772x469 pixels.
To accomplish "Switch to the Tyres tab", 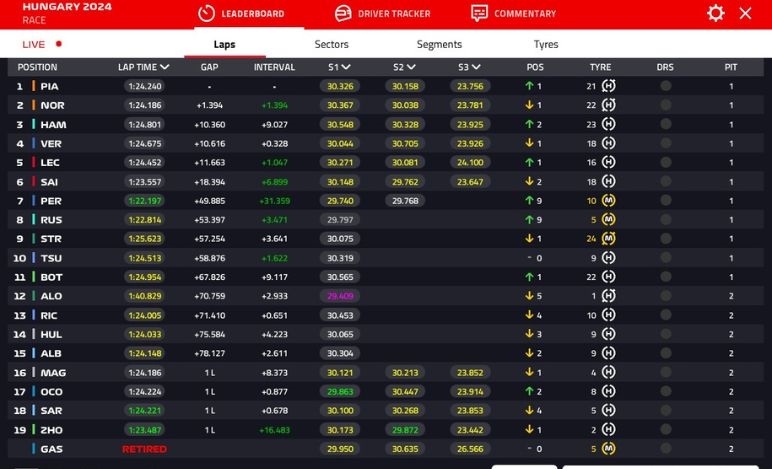I will click(546, 44).
